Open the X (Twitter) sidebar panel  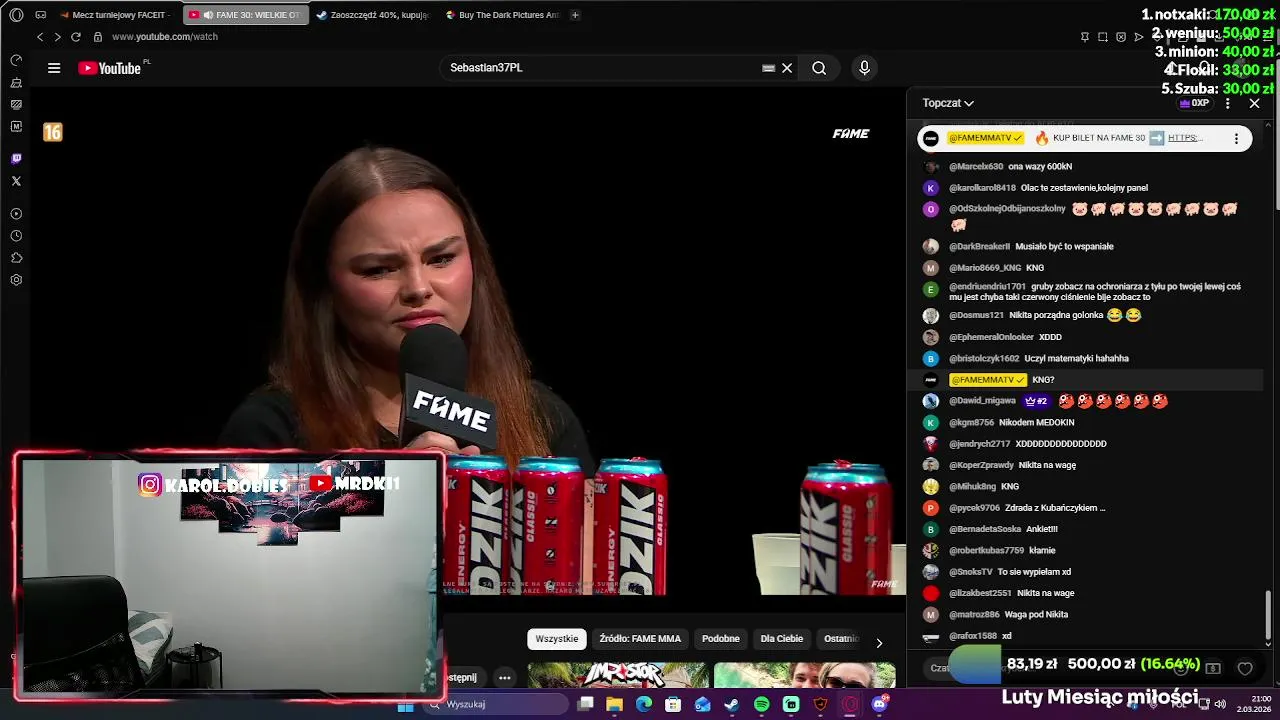pyautogui.click(x=16, y=181)
